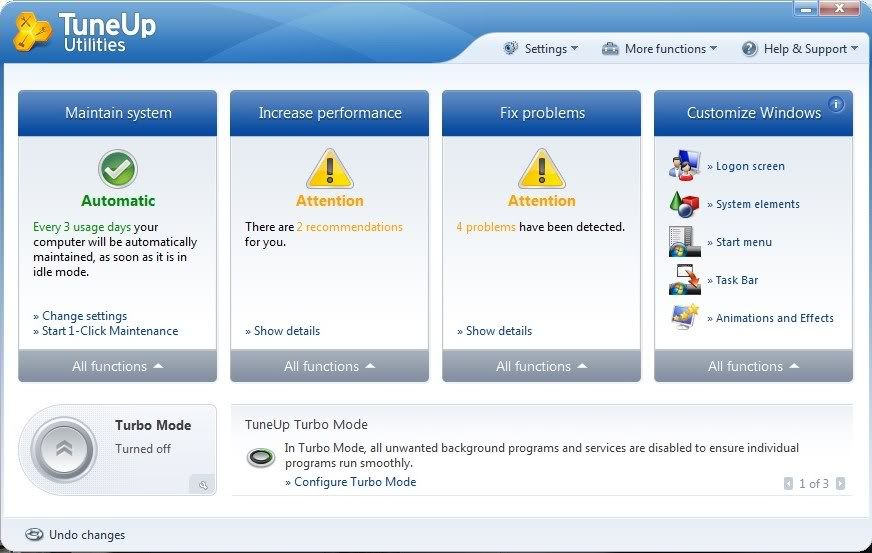Click 'Attention' text under Fix problems
Screen dimensions: 872x553
point(542,201)
